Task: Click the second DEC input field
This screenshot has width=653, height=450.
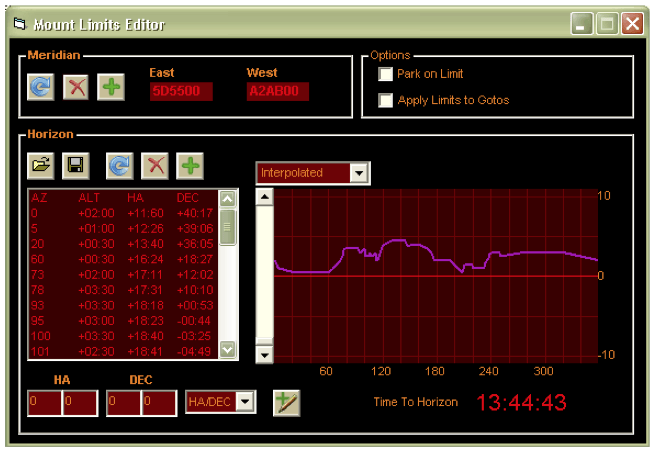Action: coord(160,403)
